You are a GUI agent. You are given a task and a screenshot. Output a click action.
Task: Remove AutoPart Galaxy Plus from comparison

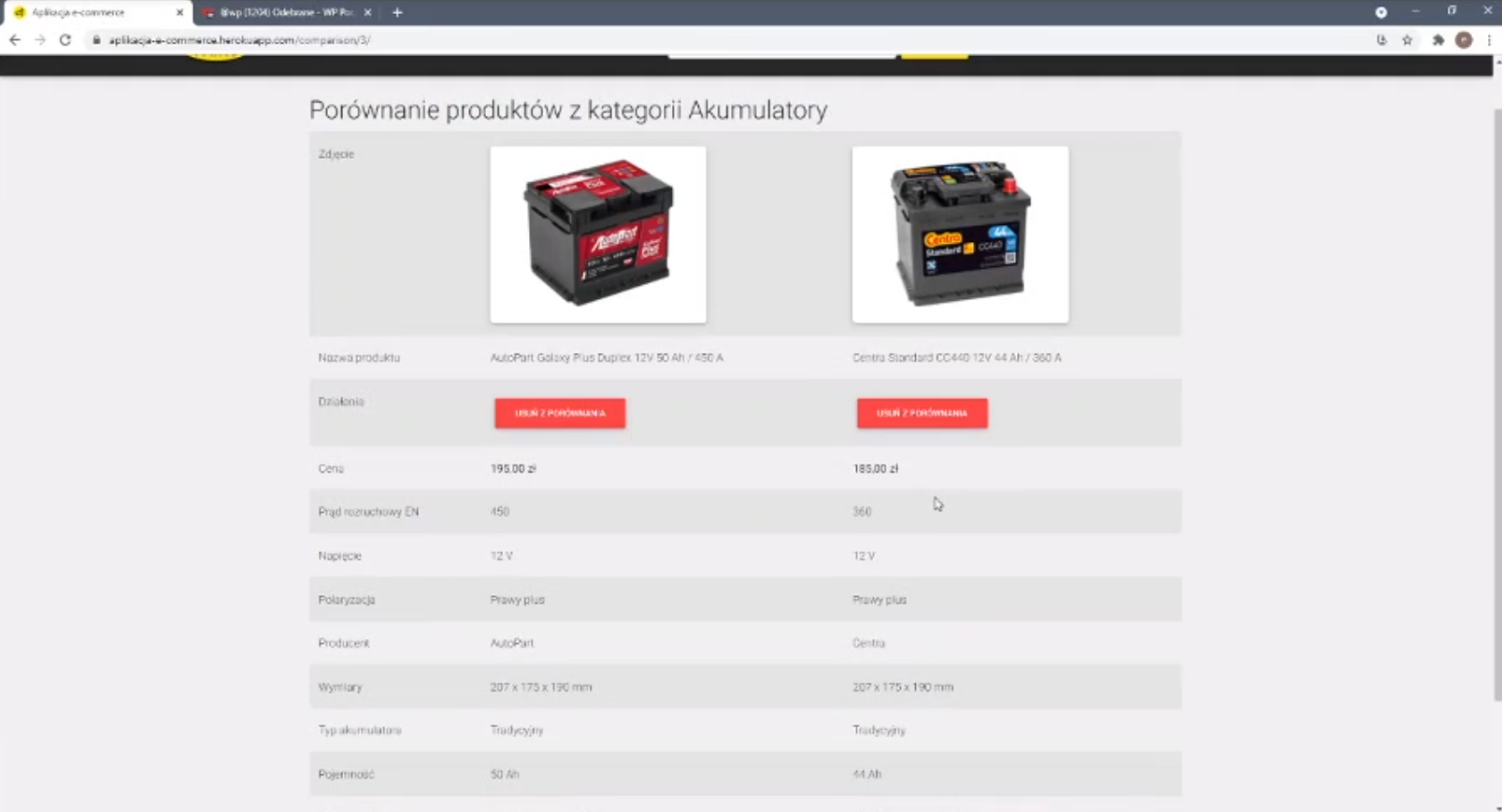coord(560,413)
